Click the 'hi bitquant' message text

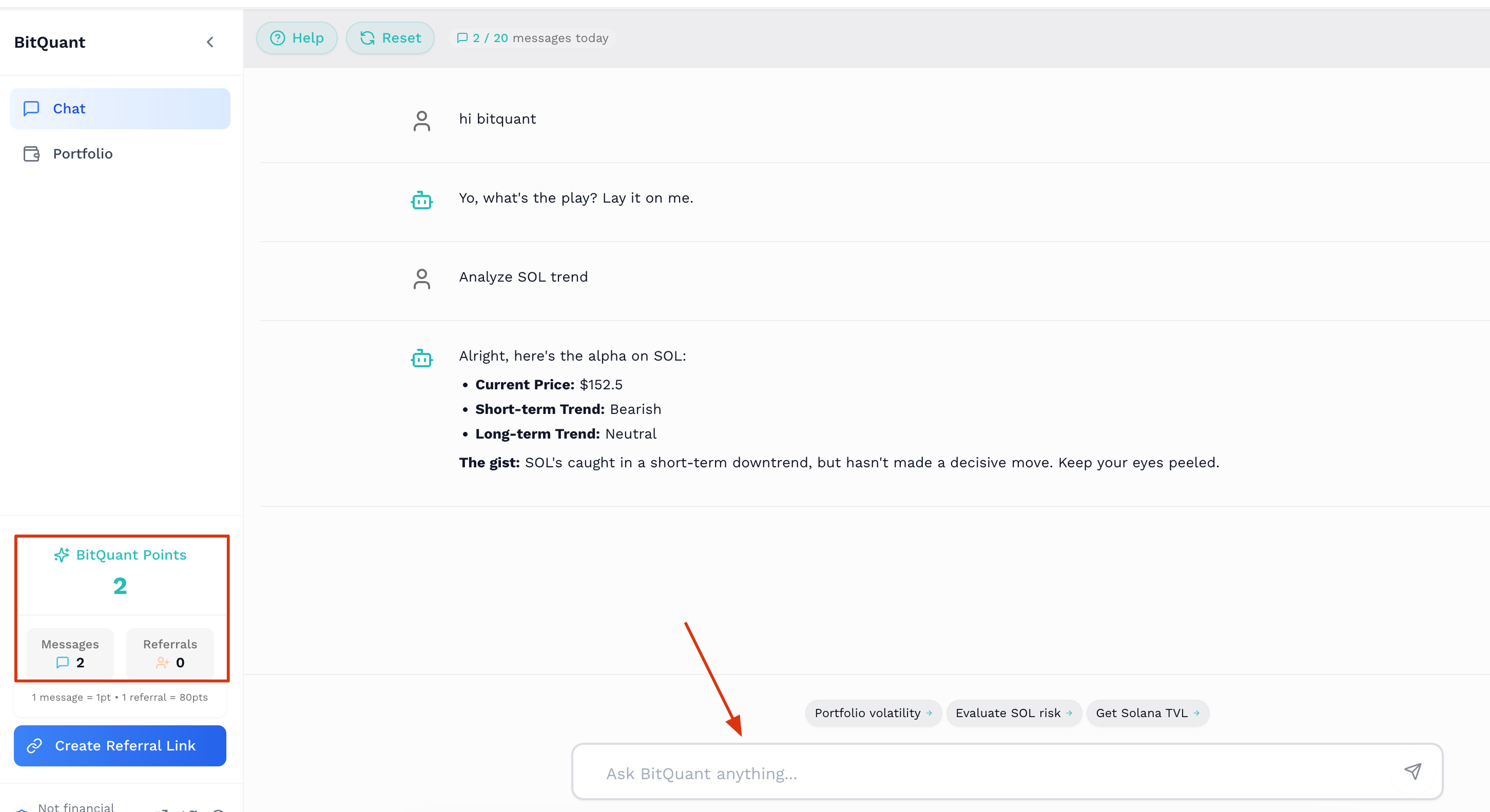pos(497,119)
